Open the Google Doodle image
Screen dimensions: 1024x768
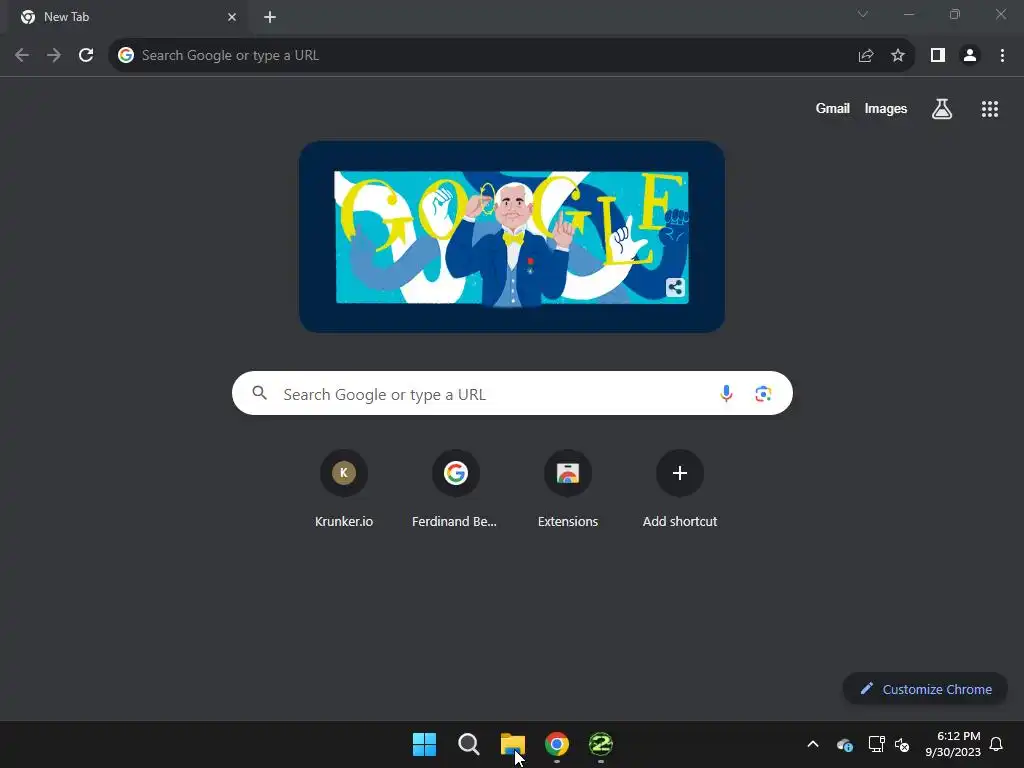[x=512, y=237]
